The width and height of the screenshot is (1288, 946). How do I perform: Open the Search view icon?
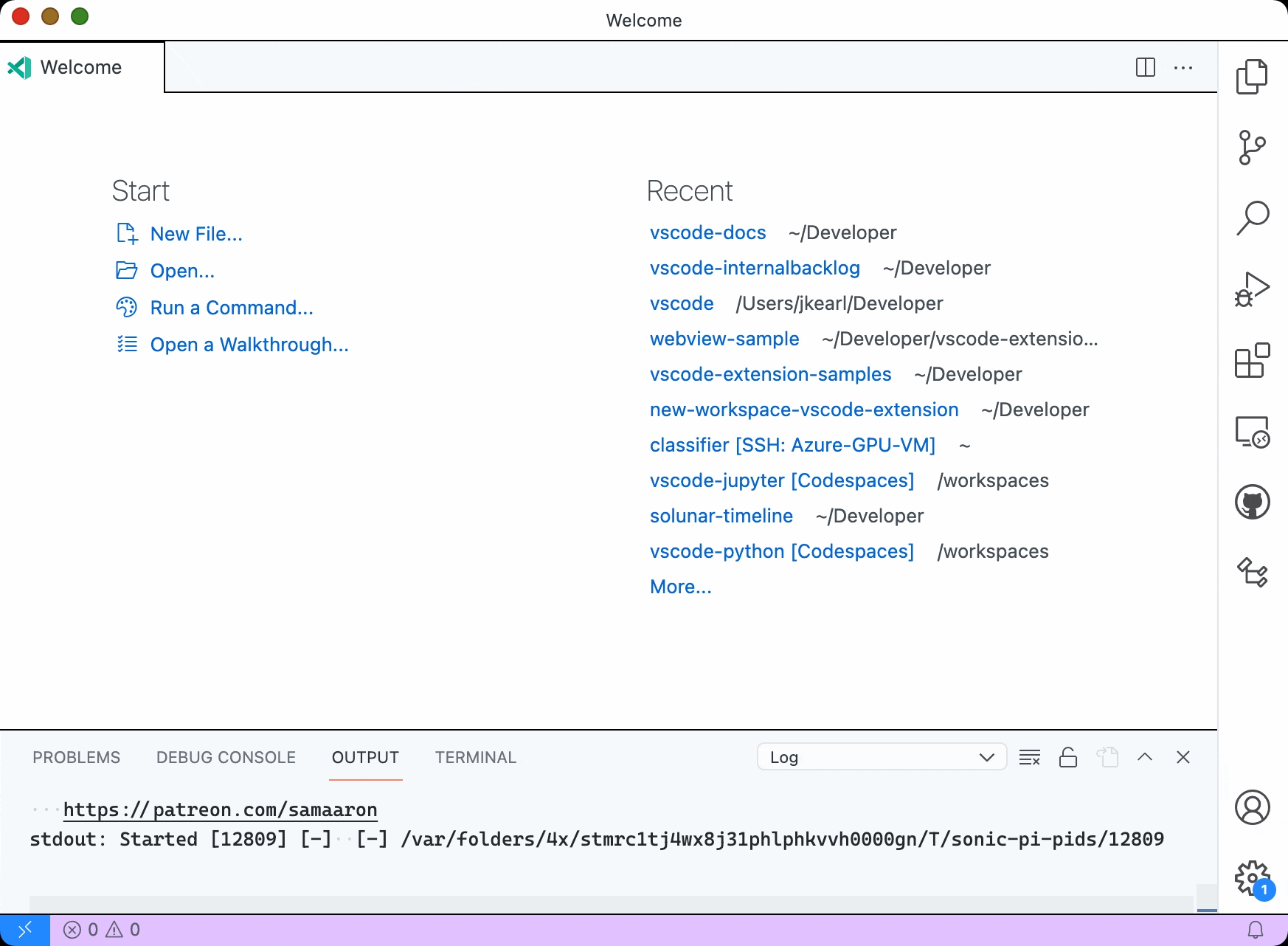click(x=1252, y=218)
